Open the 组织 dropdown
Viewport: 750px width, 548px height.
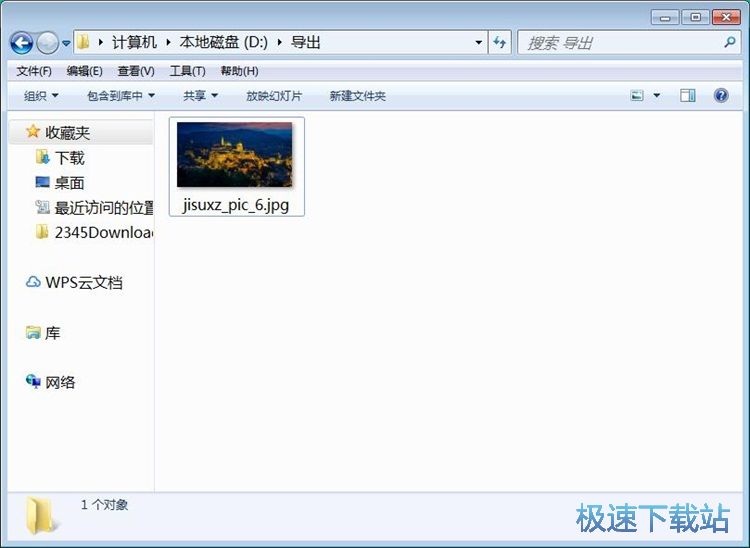pos(41,96)
